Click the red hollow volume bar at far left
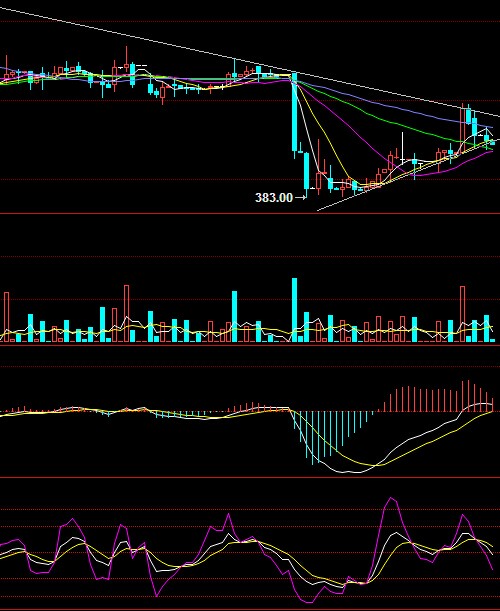The height and width of the screenshot is (611, 500). [x=6, y=317]
